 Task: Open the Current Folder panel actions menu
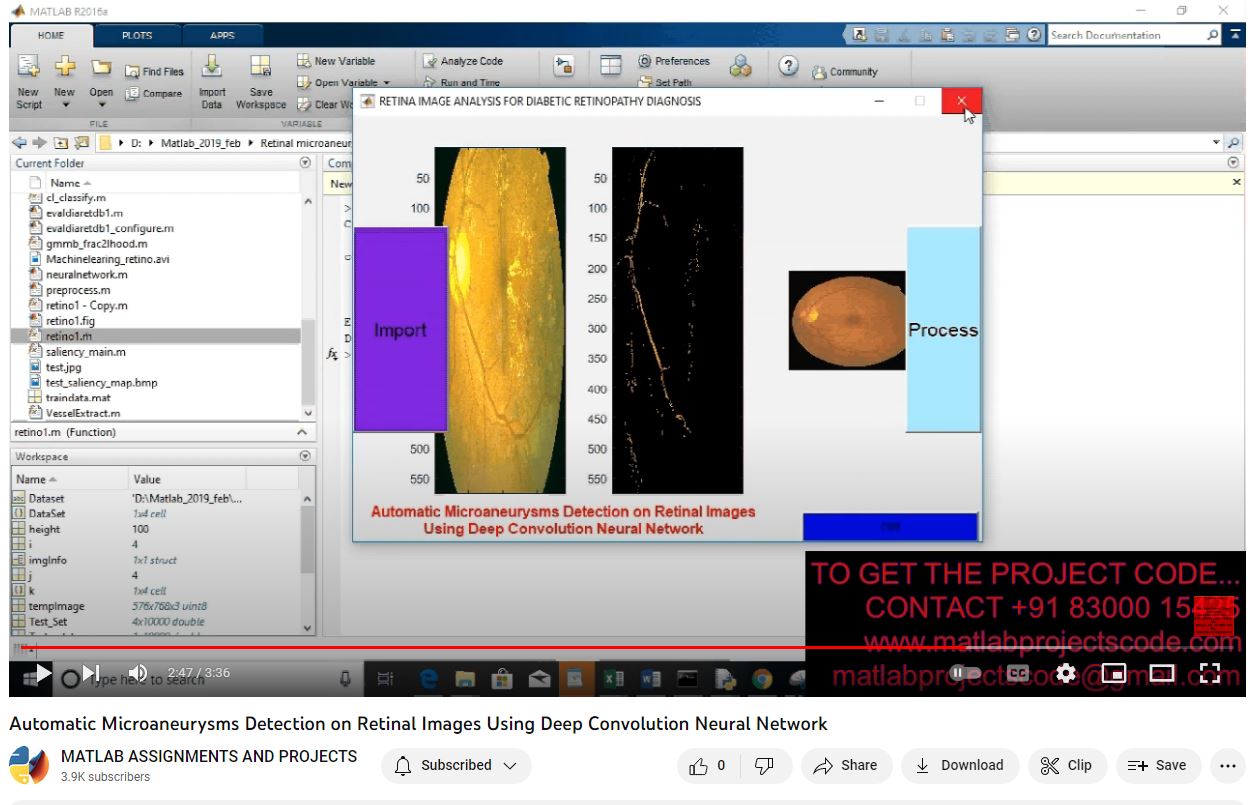305,163
